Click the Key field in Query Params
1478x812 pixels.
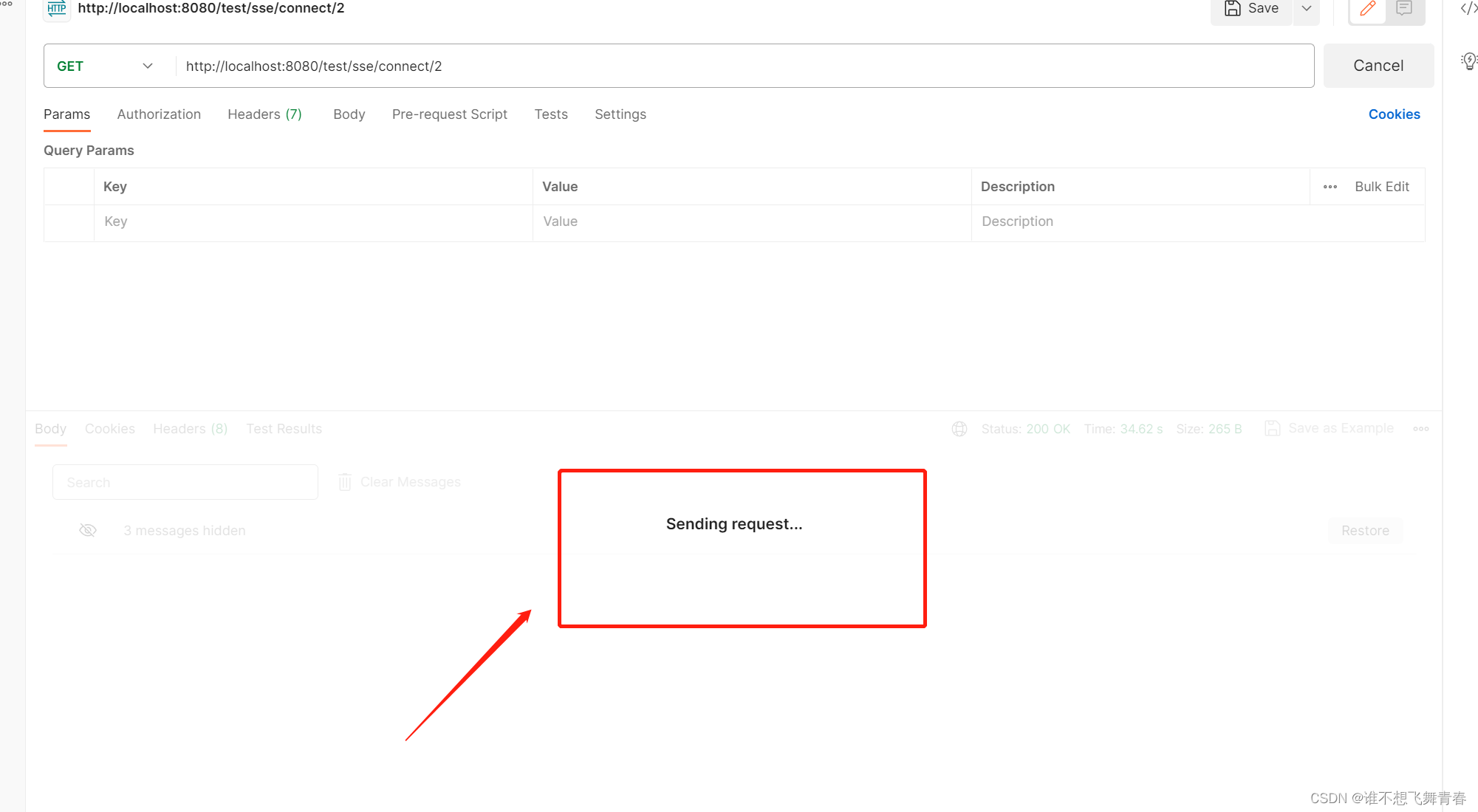[313, 221]
